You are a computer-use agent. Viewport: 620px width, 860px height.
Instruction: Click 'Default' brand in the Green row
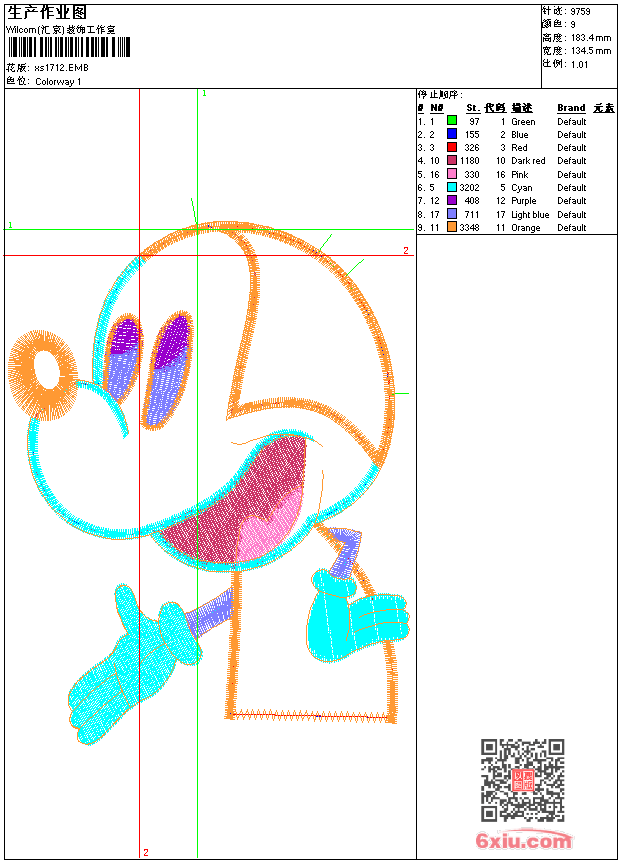pyautogui.click(x=572, y=122)
